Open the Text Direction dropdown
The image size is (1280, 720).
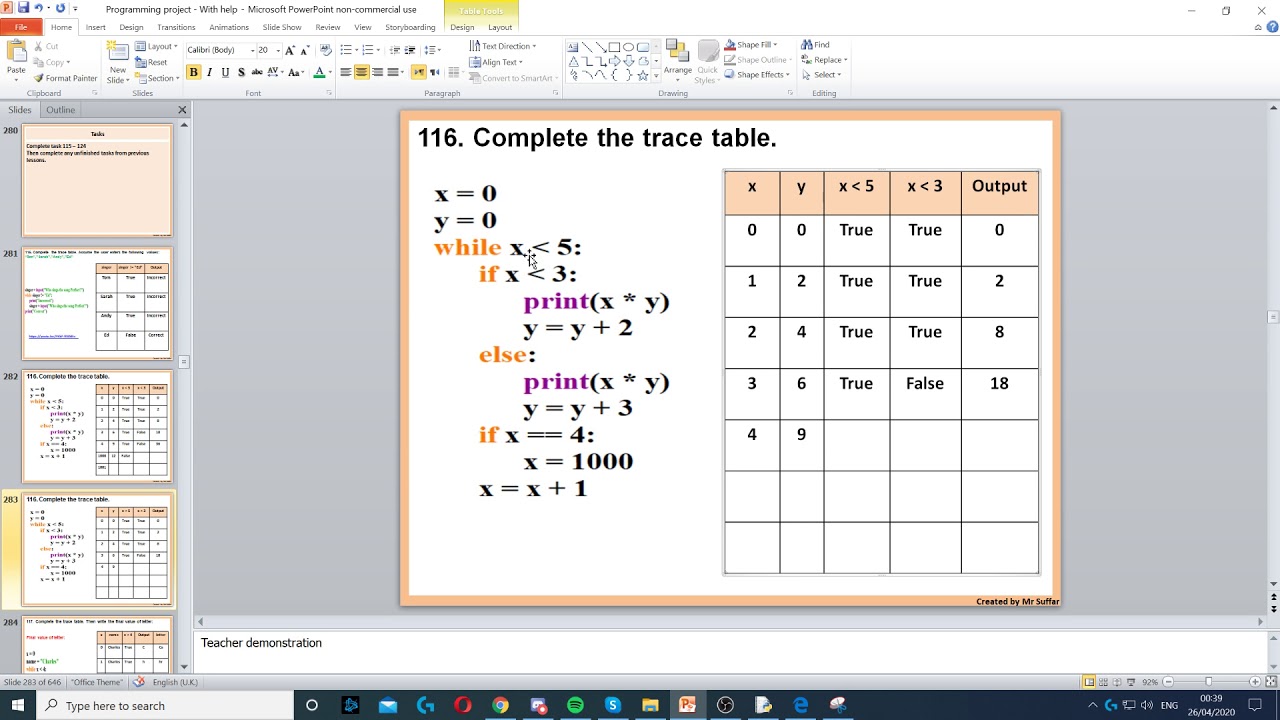coord(503,46)
